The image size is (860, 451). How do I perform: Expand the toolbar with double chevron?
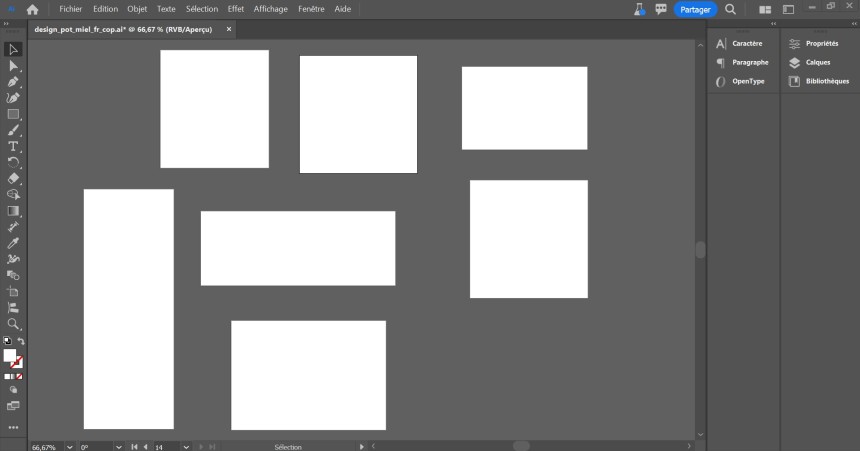pyautogui.click(x=6, y=24)
